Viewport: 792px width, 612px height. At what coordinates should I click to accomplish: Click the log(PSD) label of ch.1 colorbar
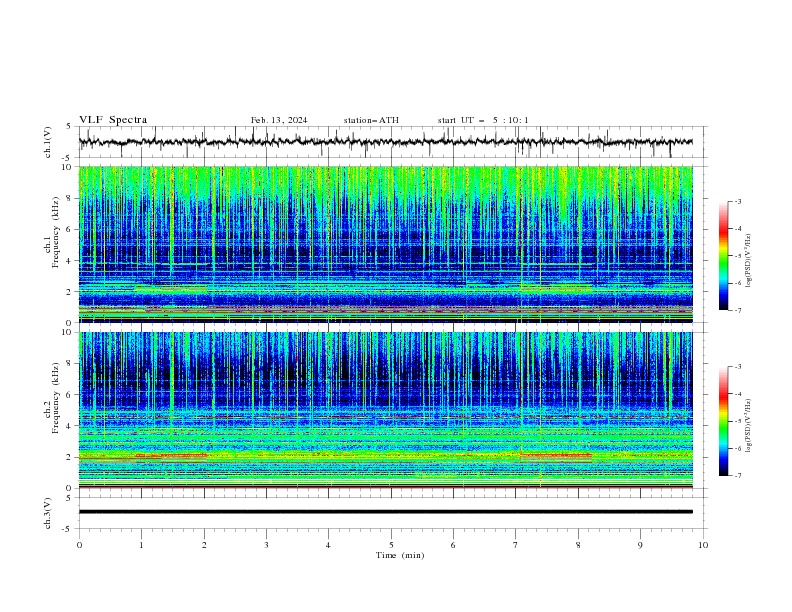tap(748, 261)
